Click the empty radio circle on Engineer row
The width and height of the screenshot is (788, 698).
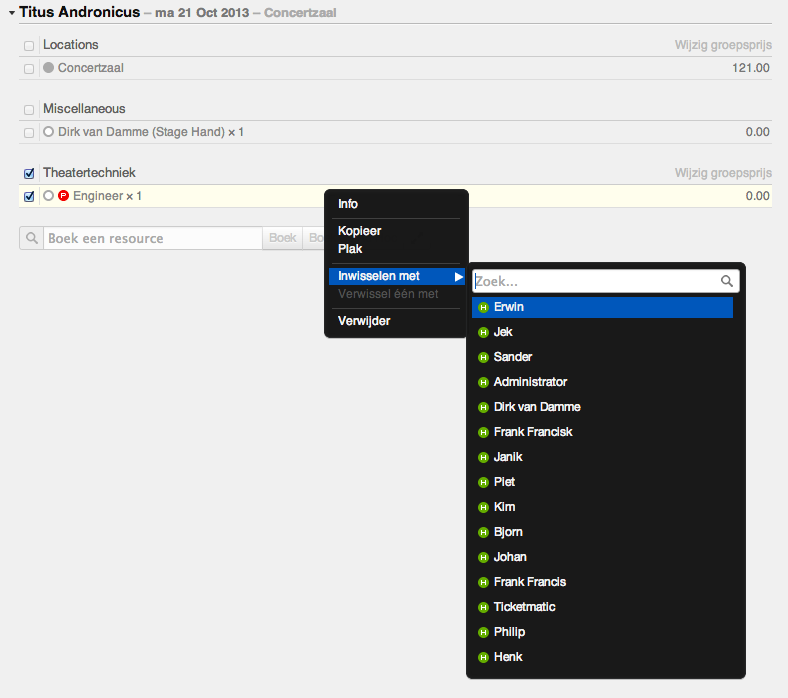48,197
